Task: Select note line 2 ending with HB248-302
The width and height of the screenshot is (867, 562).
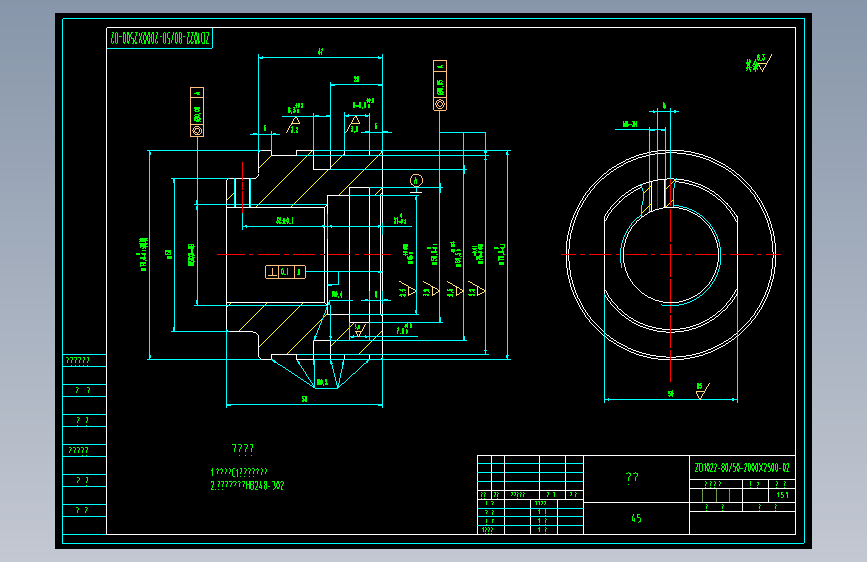Action: coord(247,486)
